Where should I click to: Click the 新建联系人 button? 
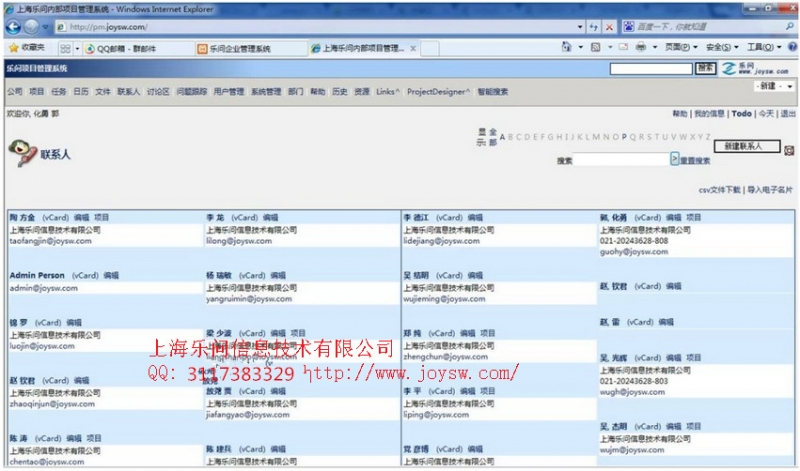[746, 146]
